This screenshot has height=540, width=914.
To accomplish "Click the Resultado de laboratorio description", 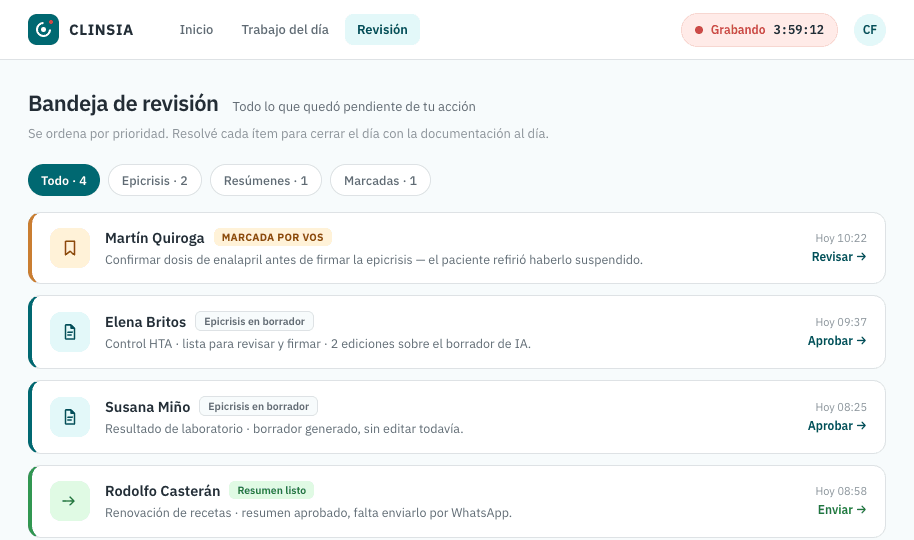I will (x=284, y=429).
